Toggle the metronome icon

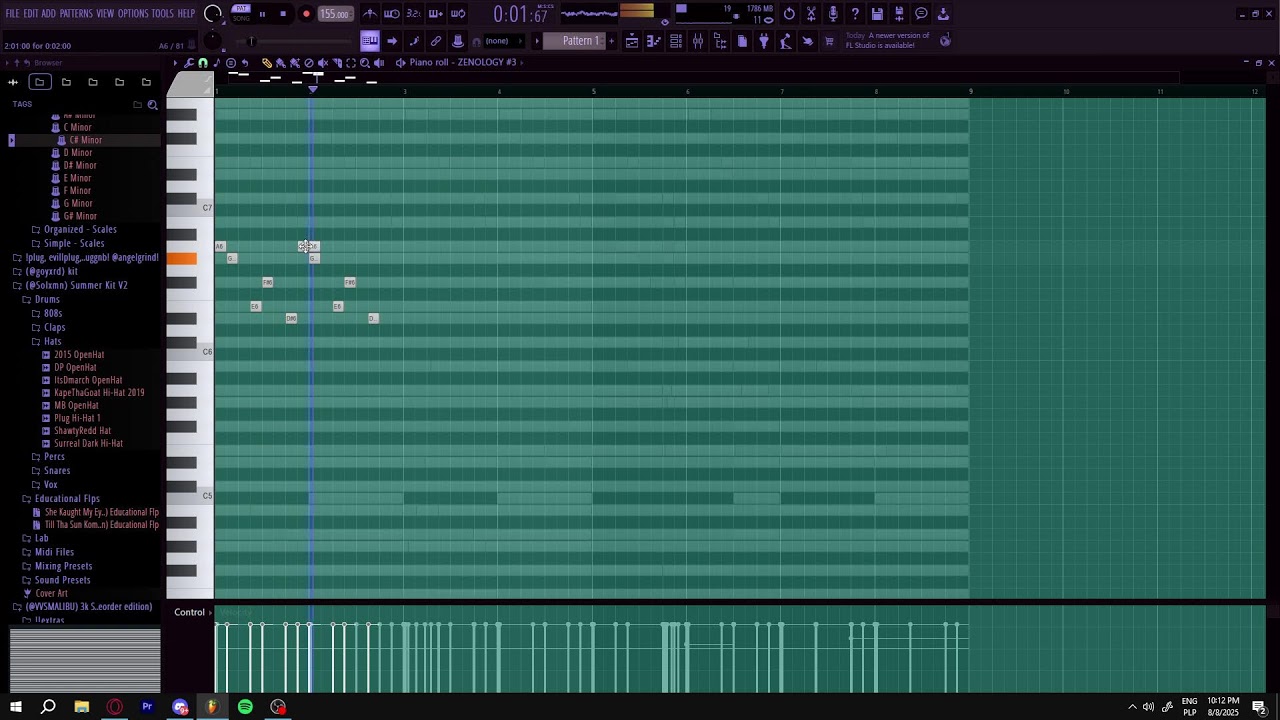[370, 14]
